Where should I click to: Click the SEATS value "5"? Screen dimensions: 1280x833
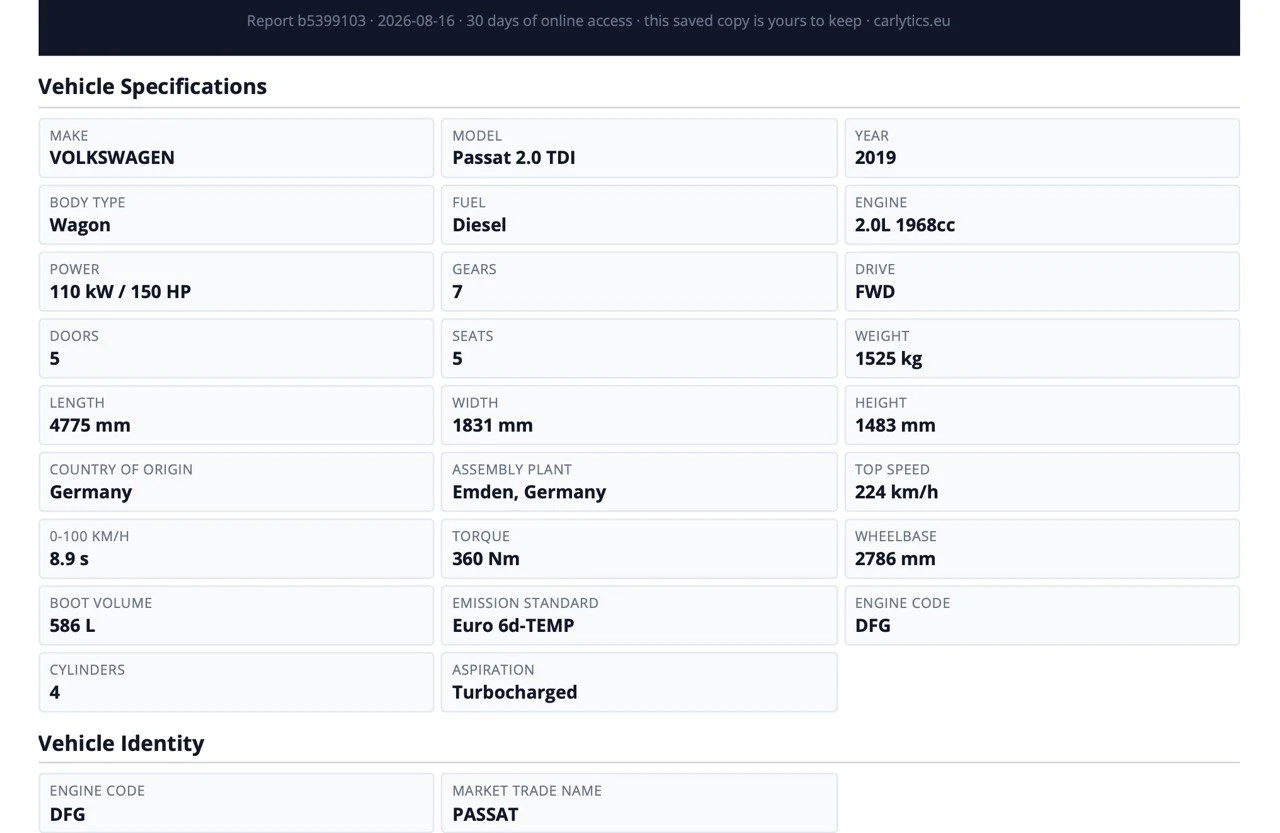click(x=457, y=358)
